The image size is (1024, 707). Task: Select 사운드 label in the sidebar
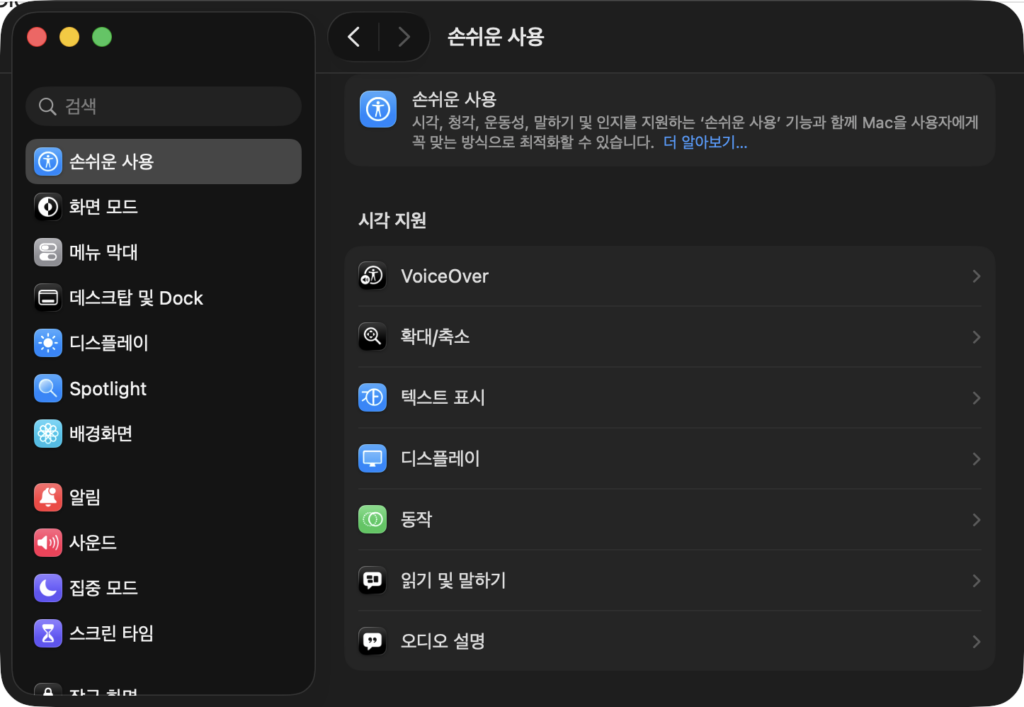pos(93,542)
